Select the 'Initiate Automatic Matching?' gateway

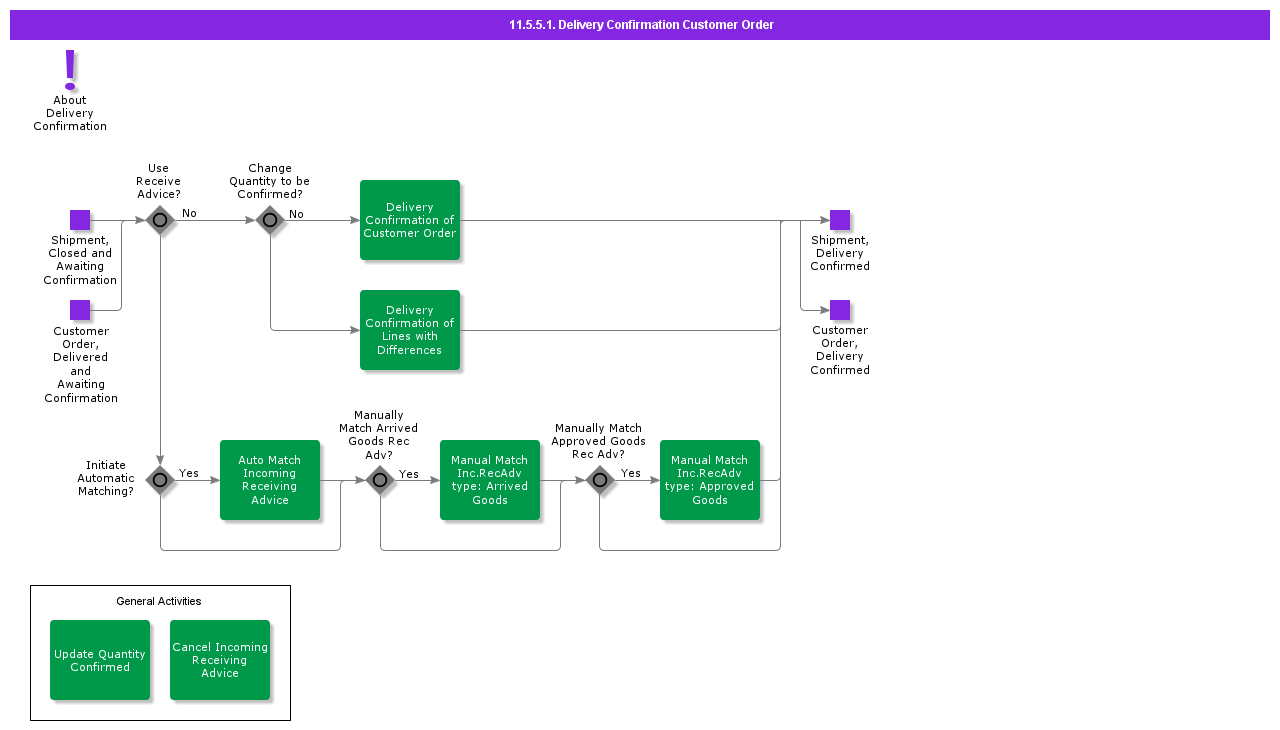pos(160,480)
